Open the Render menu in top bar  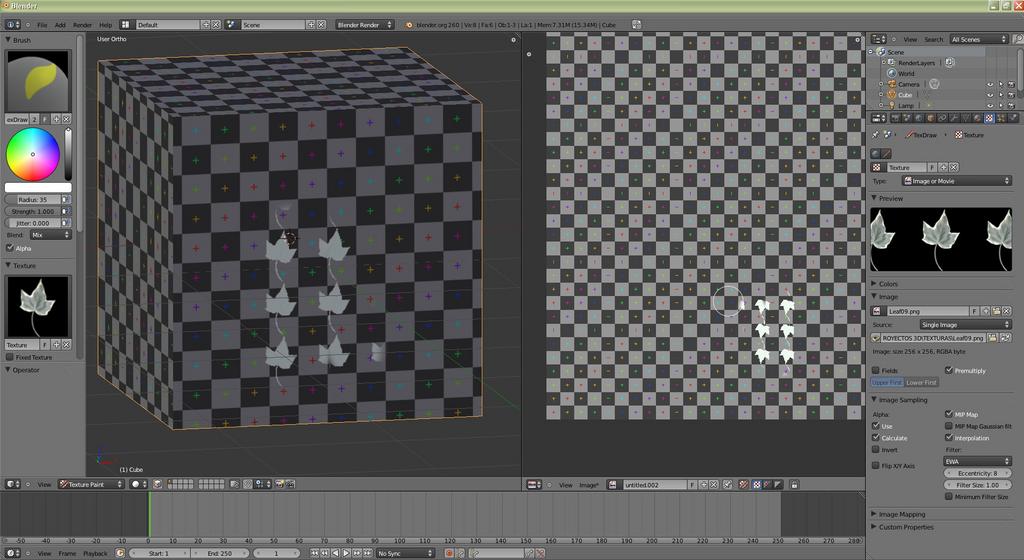click(82, 25)
